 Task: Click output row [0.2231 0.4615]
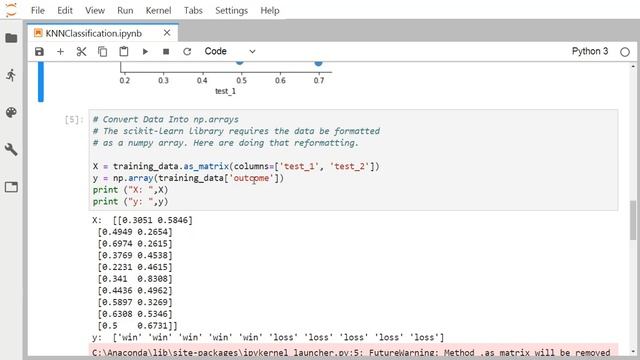coord(135,267)
